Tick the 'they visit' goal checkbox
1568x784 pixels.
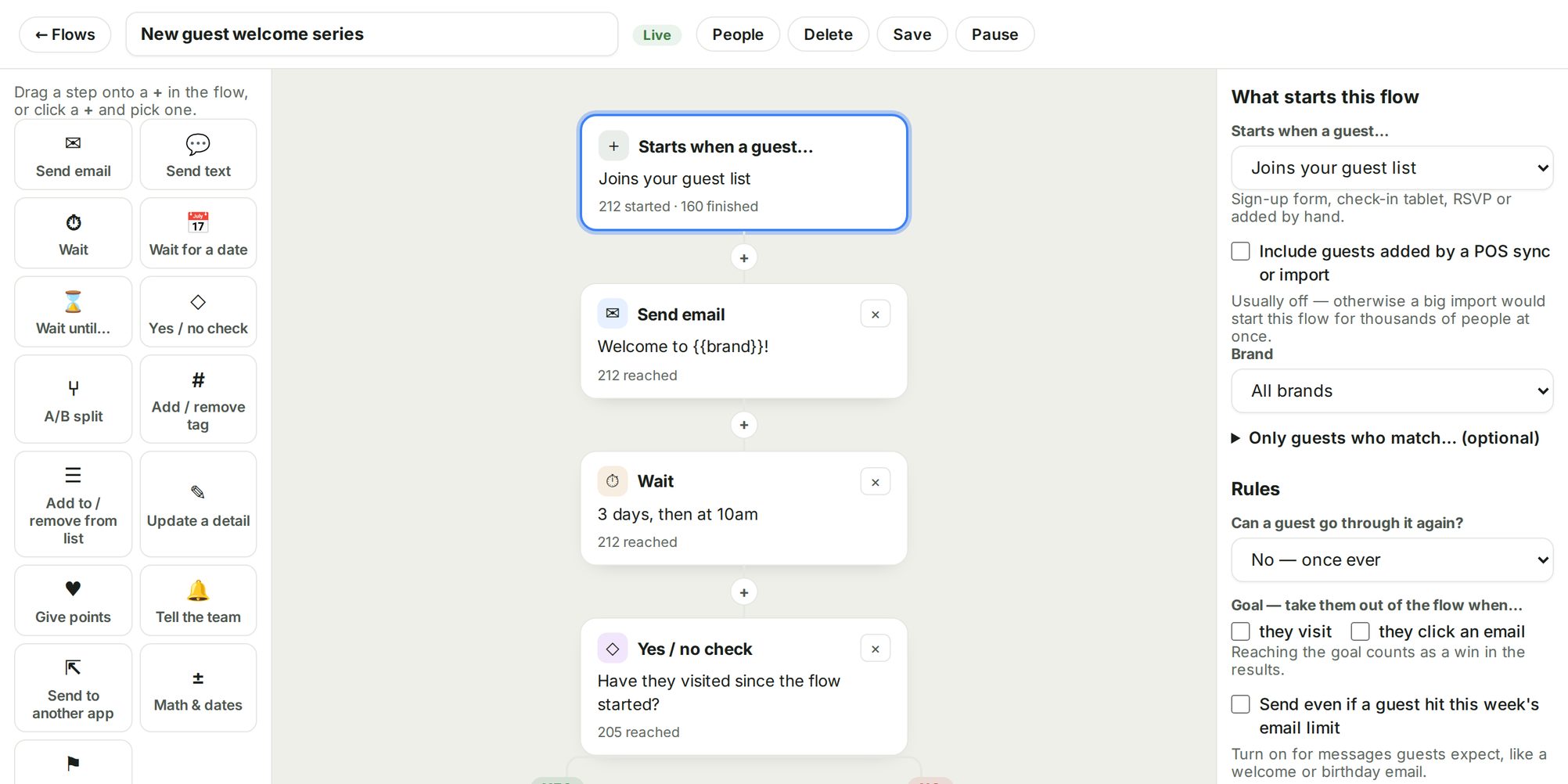1240,631
